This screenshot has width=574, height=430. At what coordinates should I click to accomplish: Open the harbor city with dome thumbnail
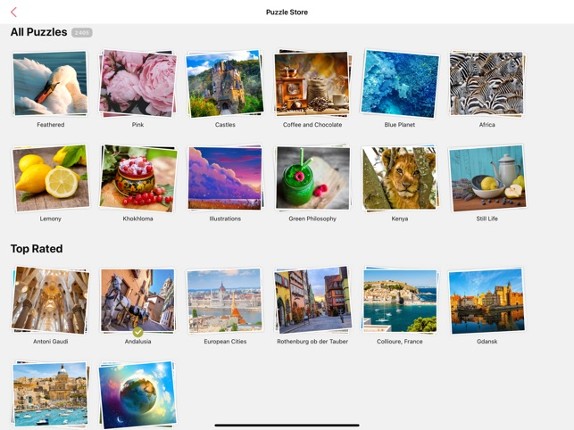pos(50,395)
